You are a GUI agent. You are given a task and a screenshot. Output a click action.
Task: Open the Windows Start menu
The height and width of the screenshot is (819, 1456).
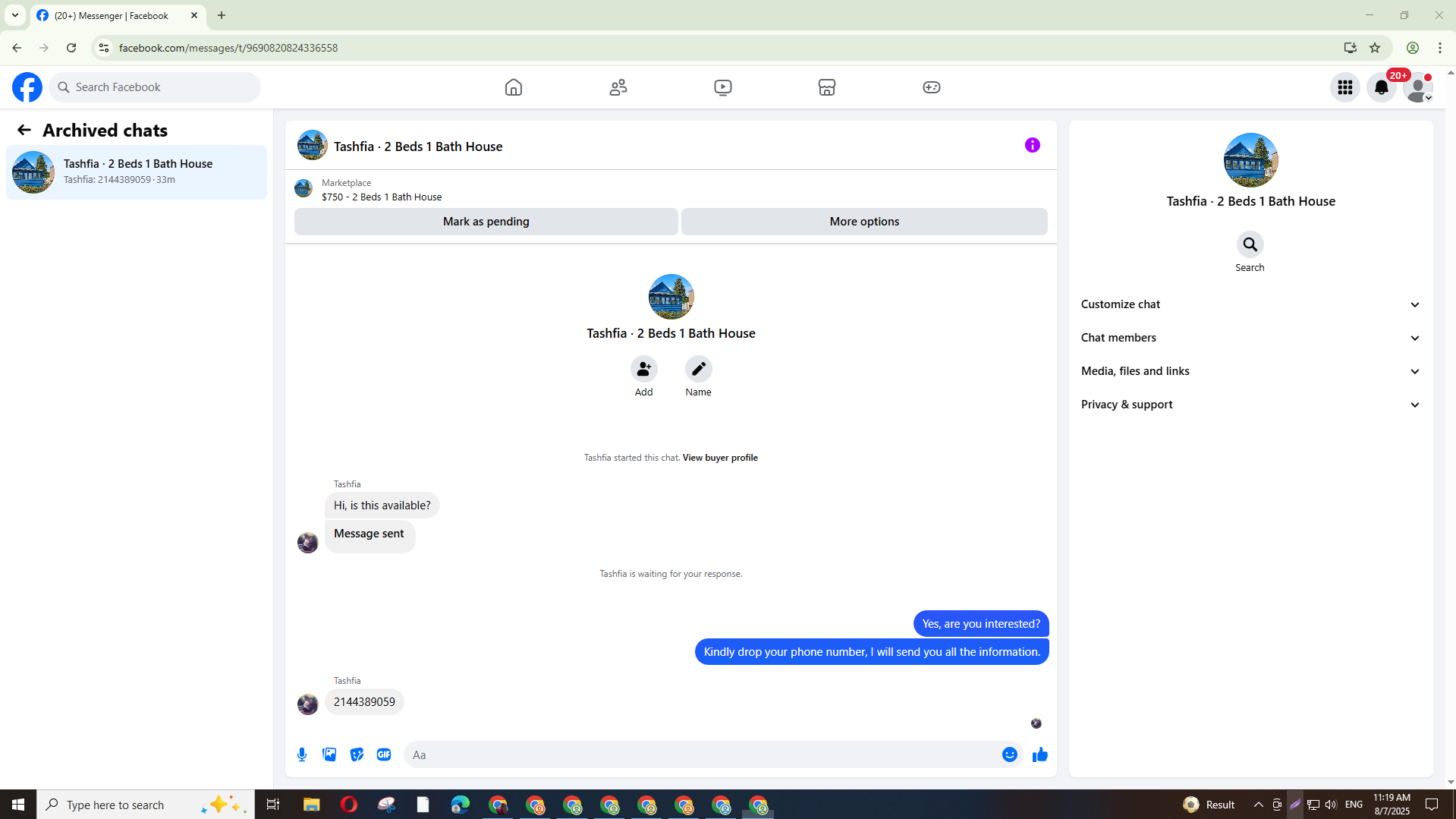tap(18, 805)
